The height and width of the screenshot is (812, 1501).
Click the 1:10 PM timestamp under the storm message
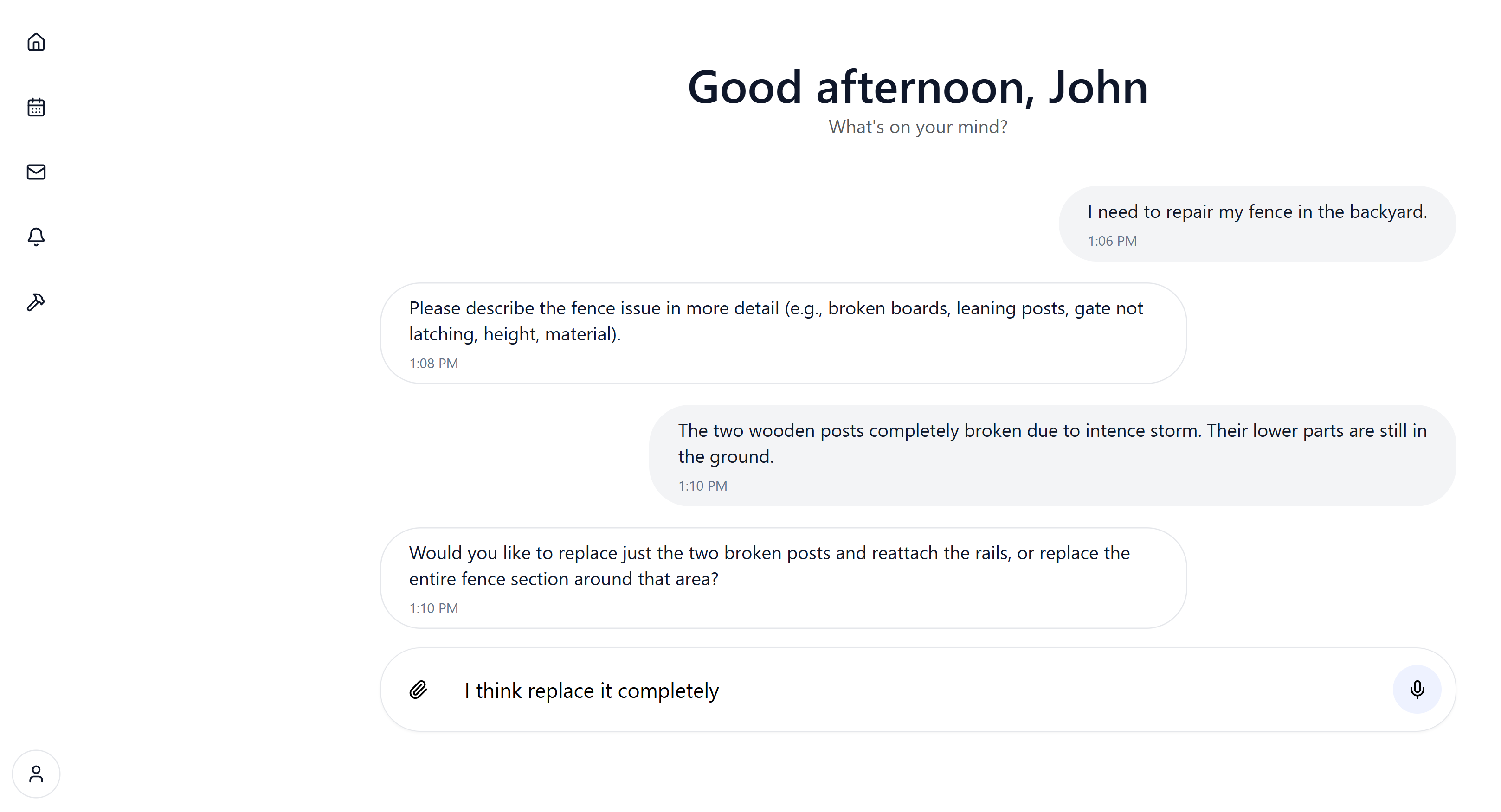[x=702, y=486]
